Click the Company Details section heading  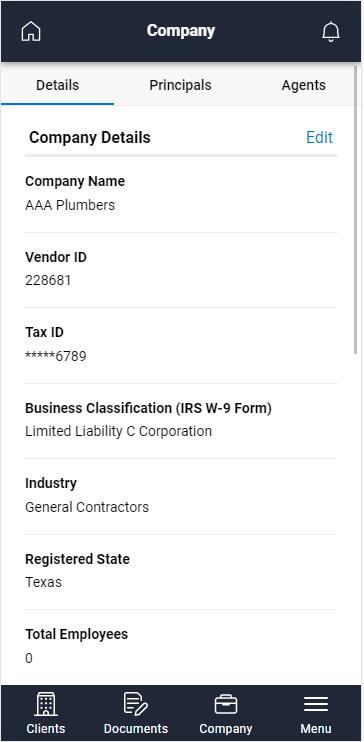coord(90,138)
